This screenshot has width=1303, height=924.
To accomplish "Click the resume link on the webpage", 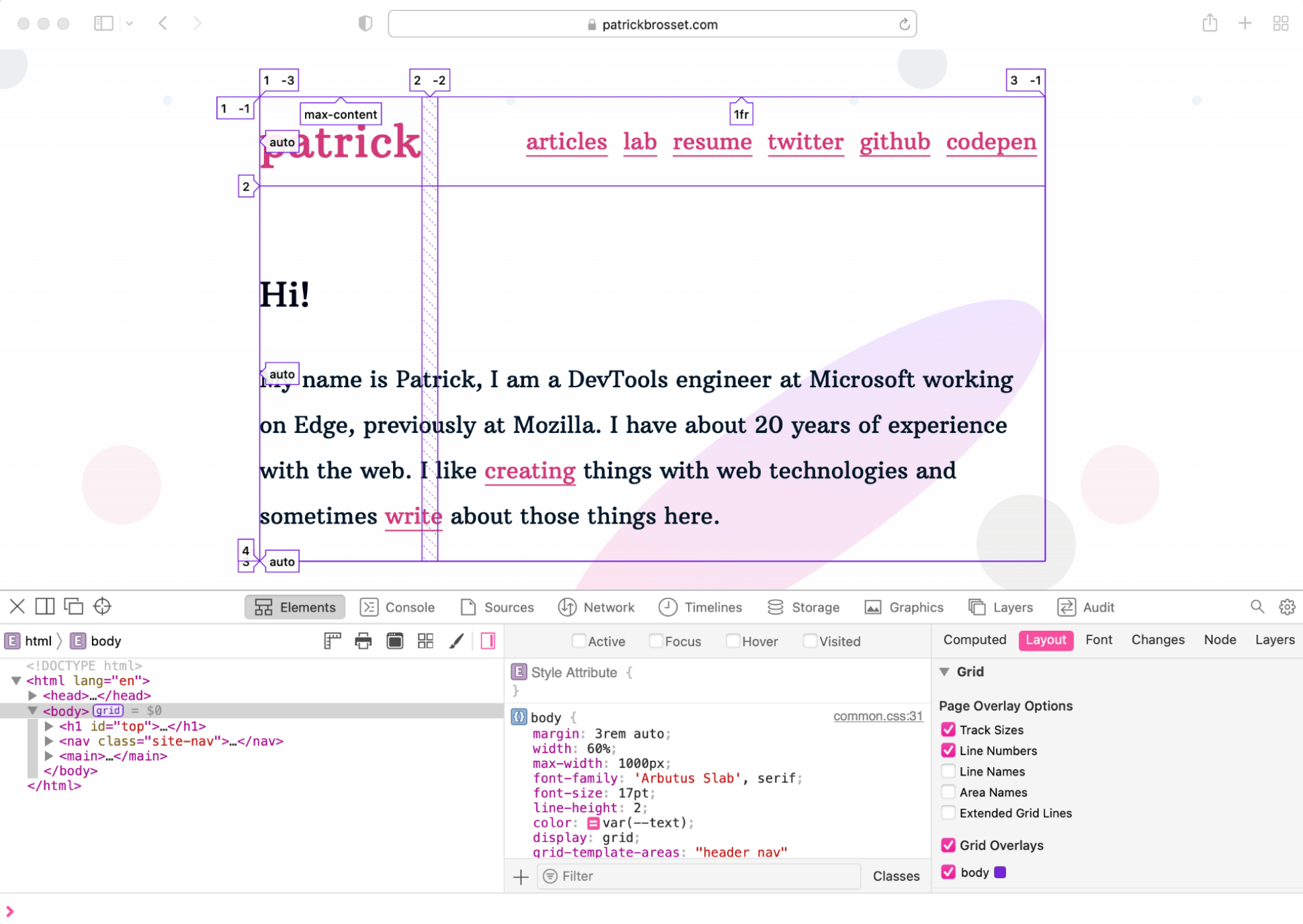I will pos(712,142).
